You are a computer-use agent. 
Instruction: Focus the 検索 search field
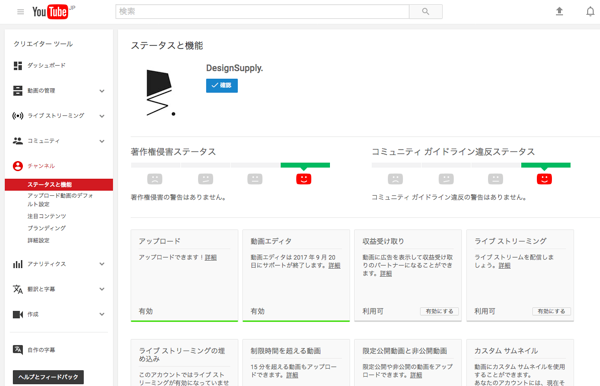point(262,11)
